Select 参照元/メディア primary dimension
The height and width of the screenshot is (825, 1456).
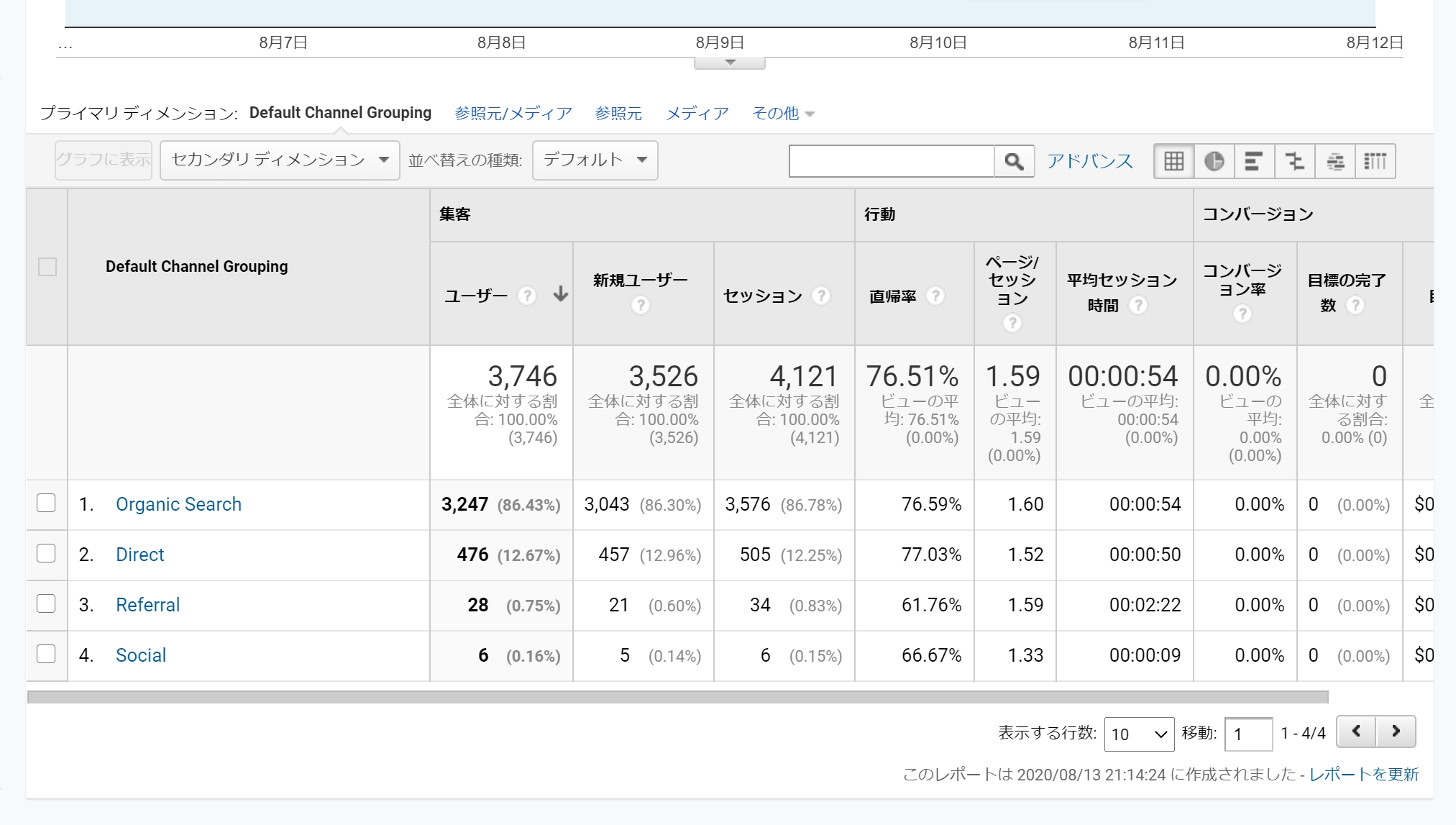(513, 113)
